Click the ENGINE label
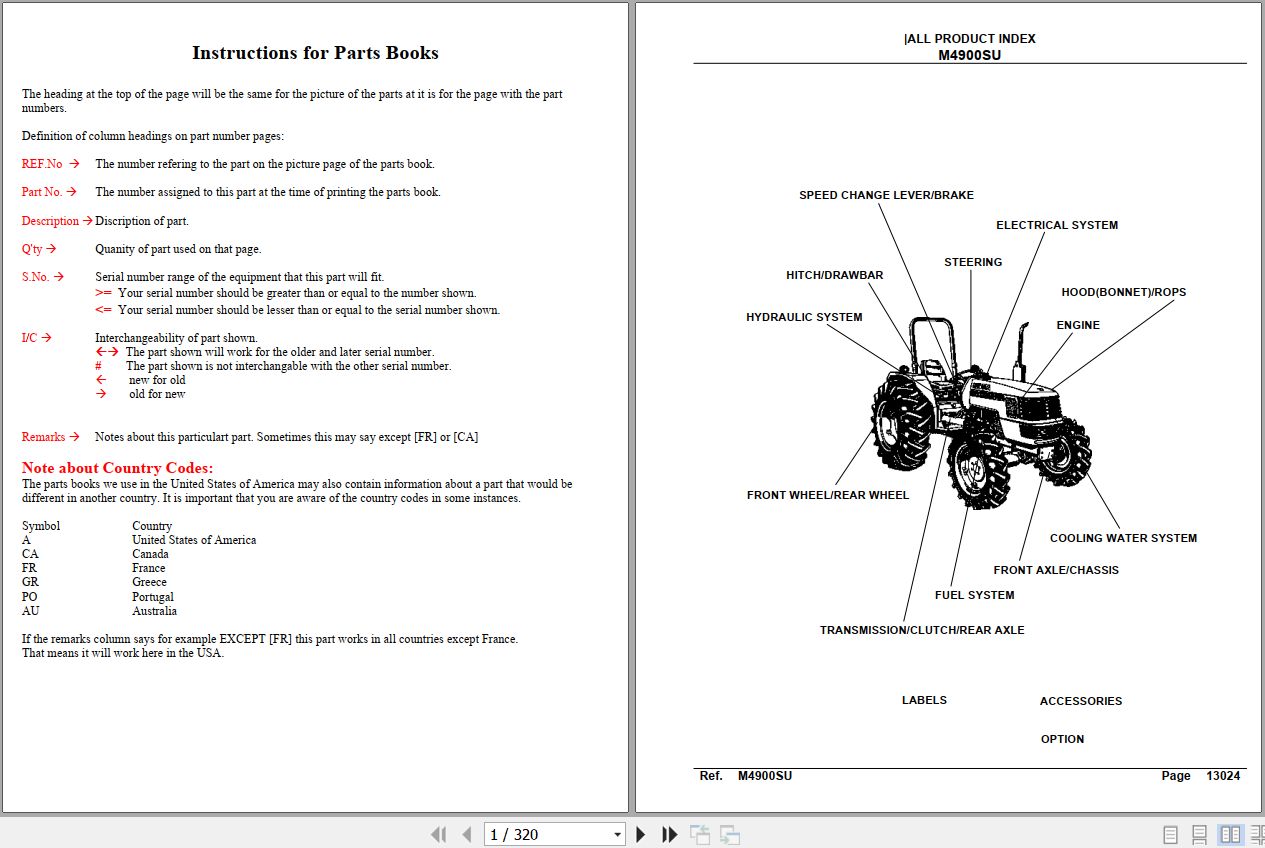The height and width of the screenshot is (848, 1265). (x=1078, y=325)
